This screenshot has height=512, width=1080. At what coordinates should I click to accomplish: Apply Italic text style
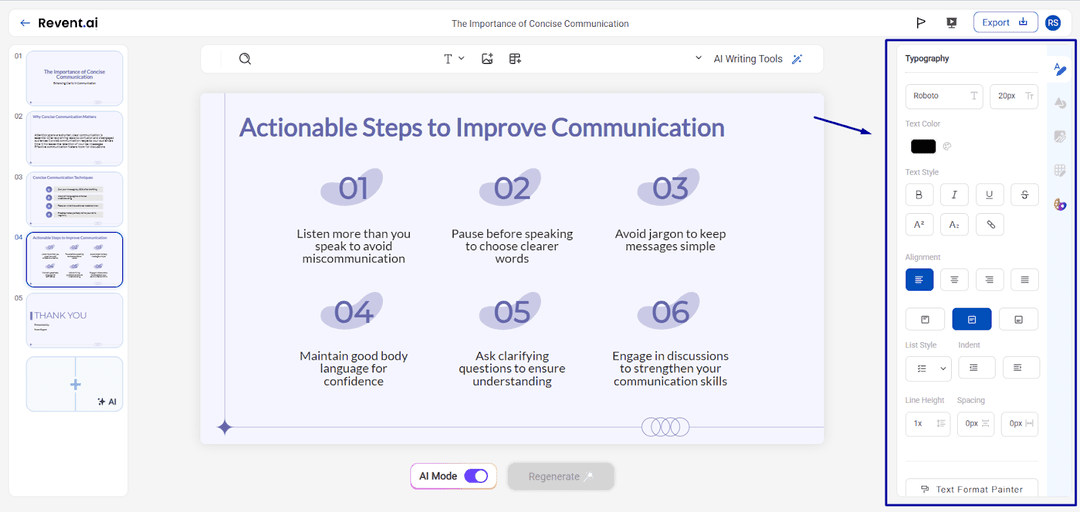954,195
